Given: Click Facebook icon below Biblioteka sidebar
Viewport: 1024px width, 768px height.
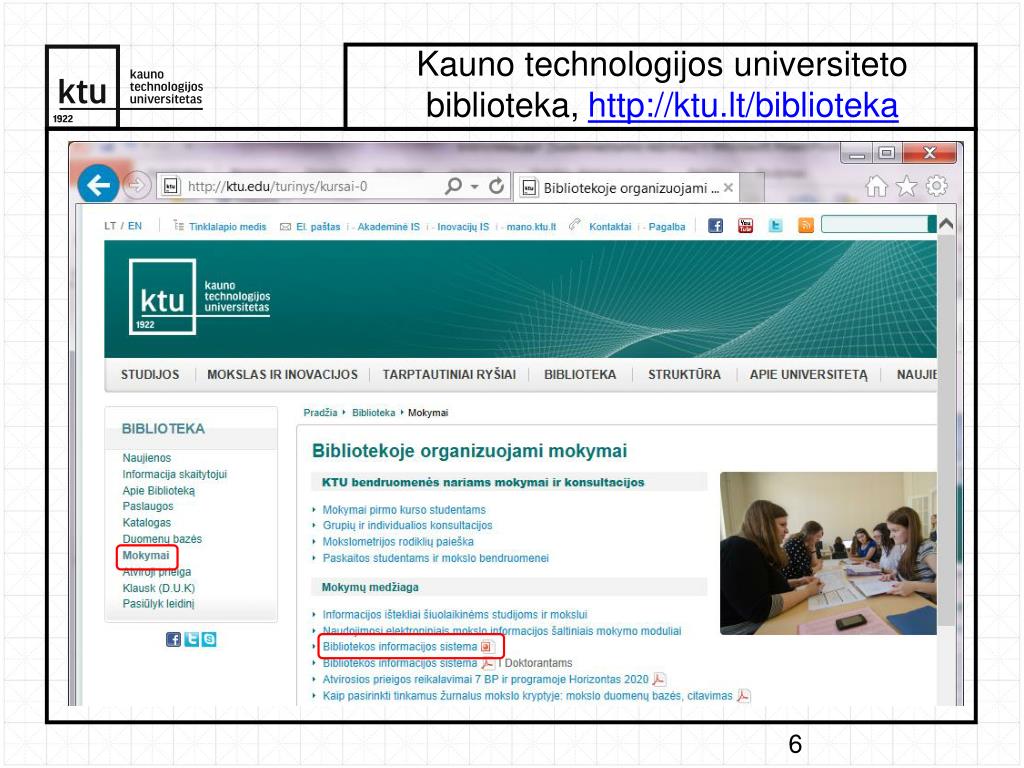Looking at the screenshot, I should click(173, 639).
